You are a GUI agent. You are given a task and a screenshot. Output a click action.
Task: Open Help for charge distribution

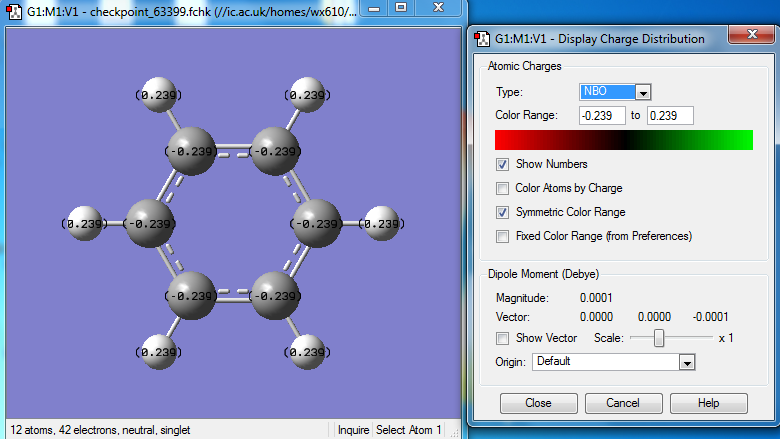click(708, 403)
